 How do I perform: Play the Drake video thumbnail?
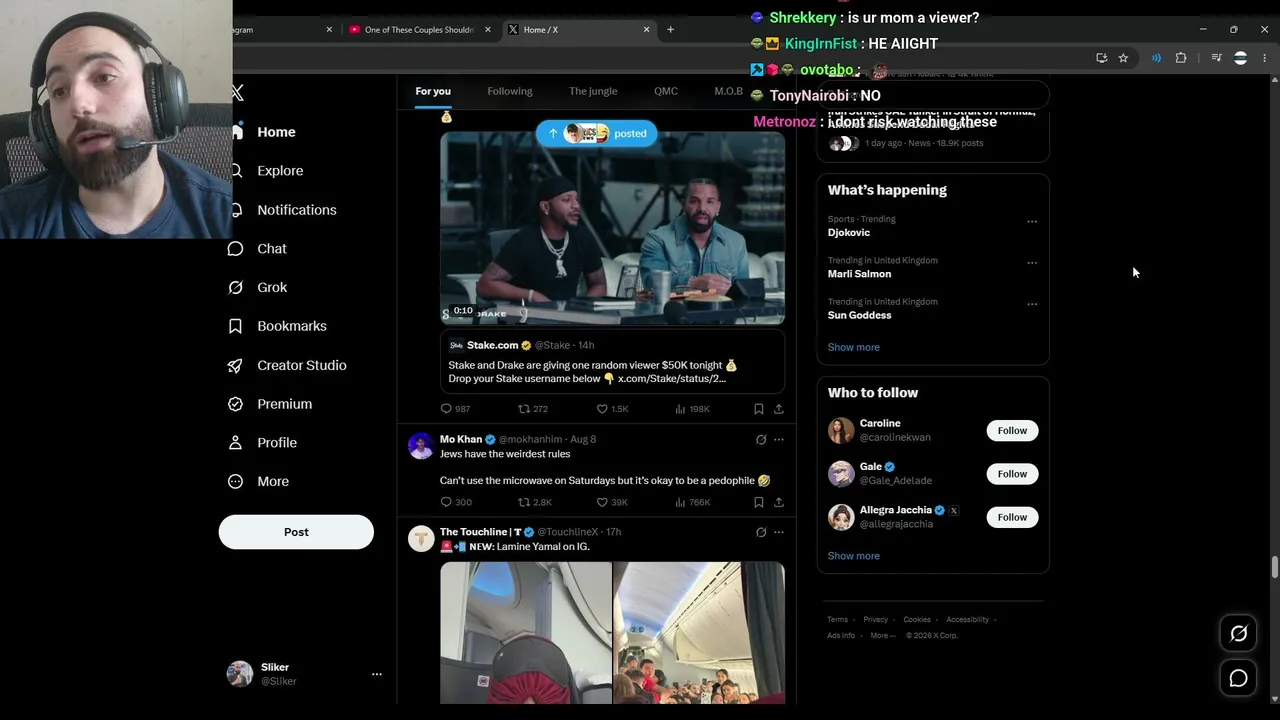(613, 228)
